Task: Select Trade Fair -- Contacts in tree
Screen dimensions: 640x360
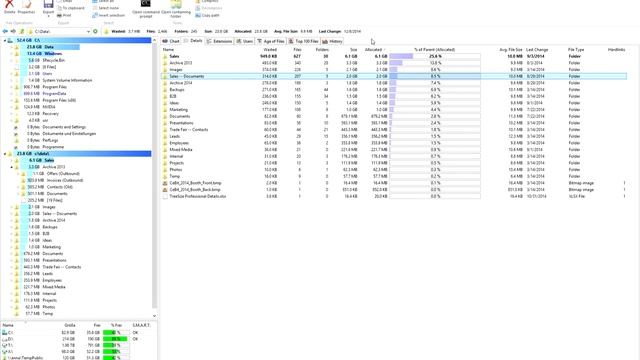Action: [62, 267]
